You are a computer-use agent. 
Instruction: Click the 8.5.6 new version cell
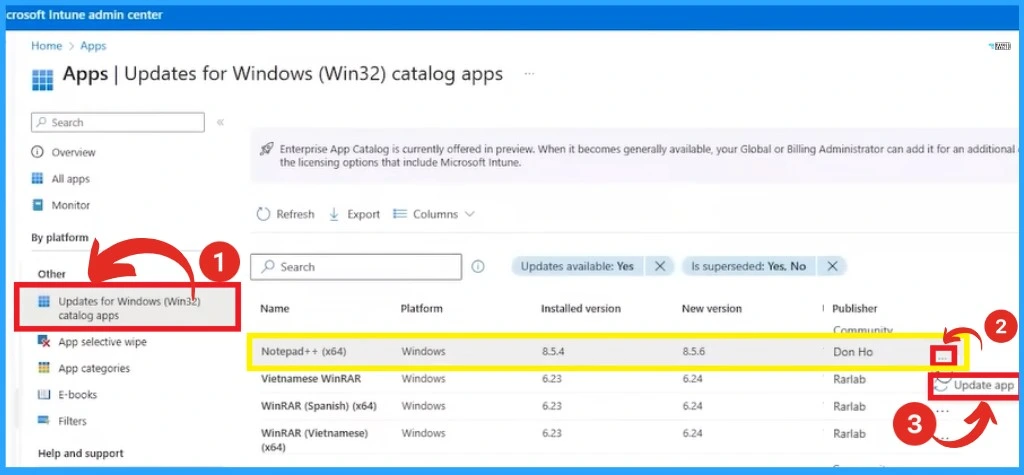(692, 352)
